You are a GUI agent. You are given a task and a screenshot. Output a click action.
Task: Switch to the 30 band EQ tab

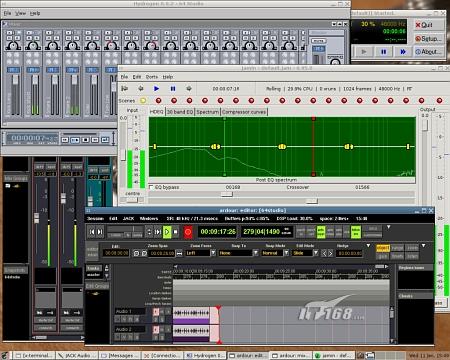[x=180, y=112]
